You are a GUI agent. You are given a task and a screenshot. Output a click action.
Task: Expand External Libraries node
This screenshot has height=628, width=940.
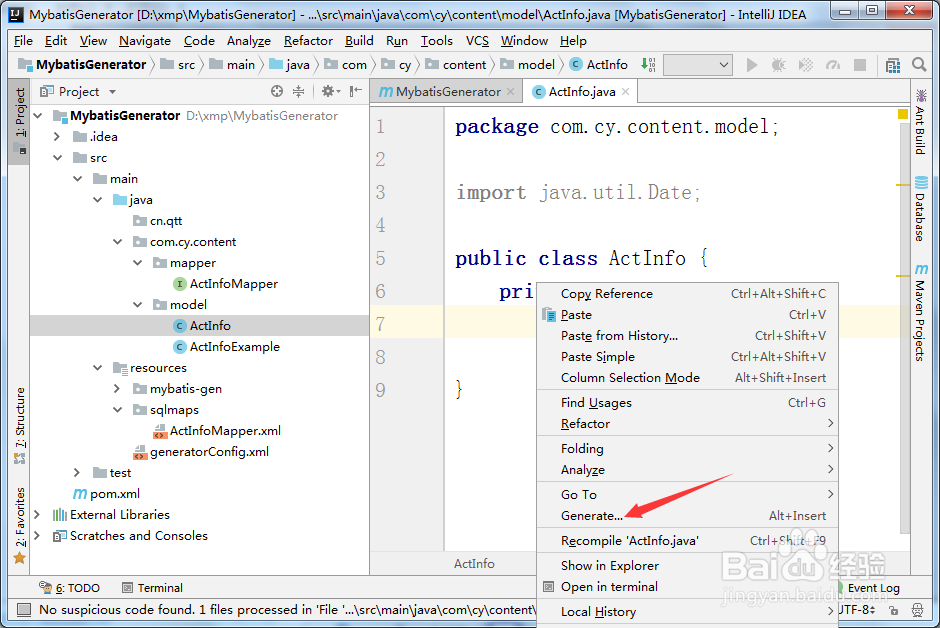38,515
